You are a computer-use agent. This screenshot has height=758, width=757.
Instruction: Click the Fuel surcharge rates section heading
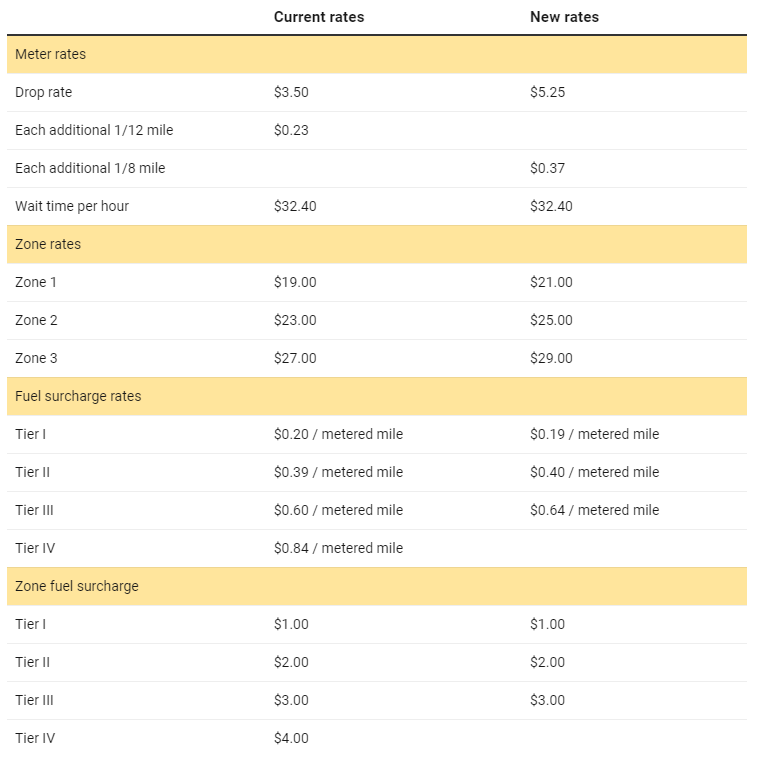(x=78, y=396)
